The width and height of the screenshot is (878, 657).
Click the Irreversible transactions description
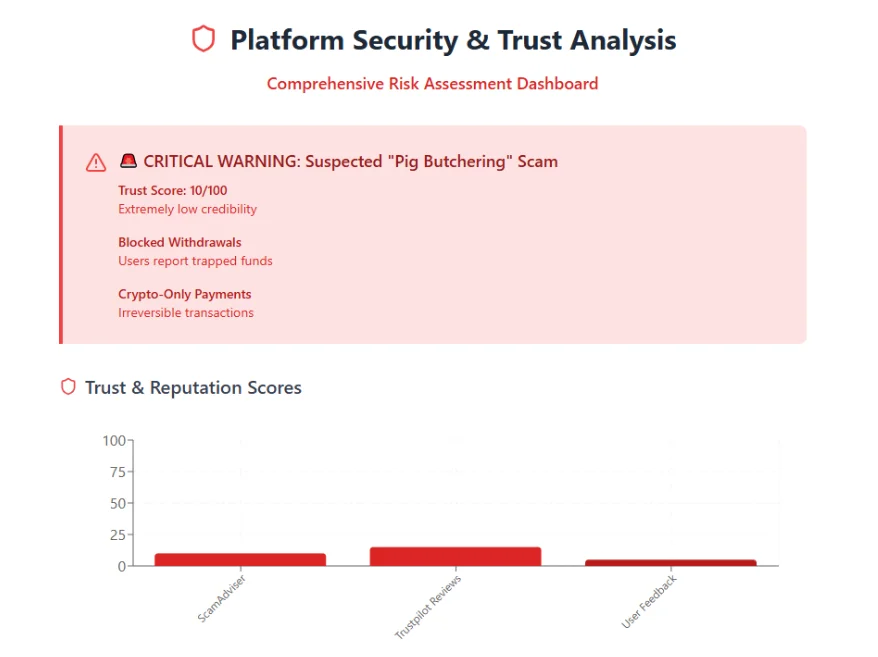(x=186, y=313)
